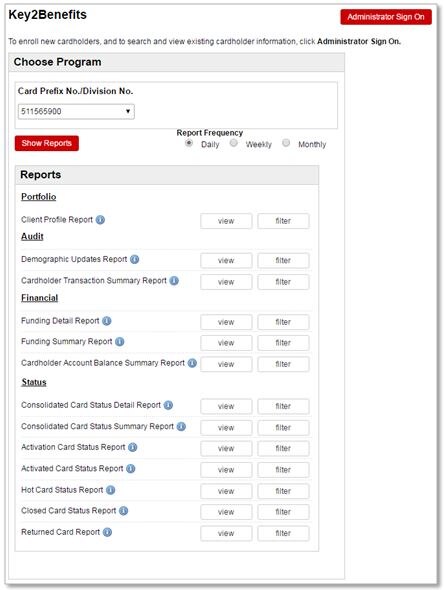View the Activated Card Status Report
444x590 pixels.
(x=226, y=470)
